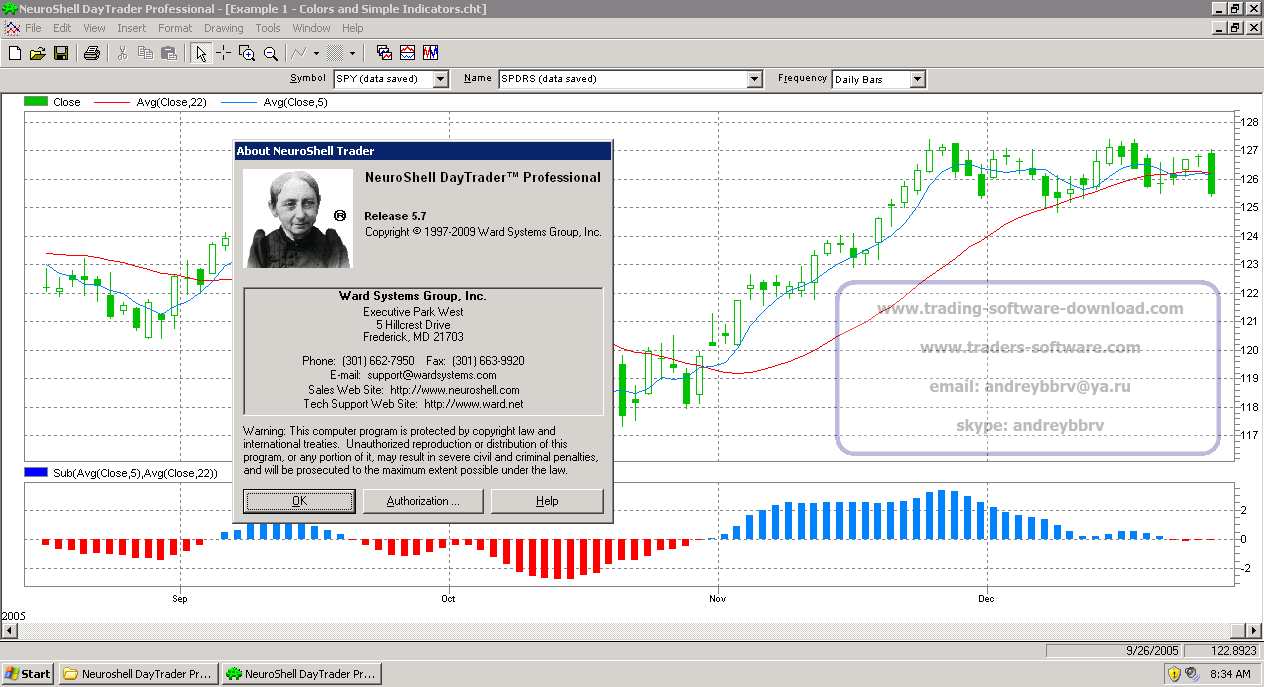1264x687 pixels.
Task: Click the New chart icon
Action: pyautogui.click(x=15, y=53)
